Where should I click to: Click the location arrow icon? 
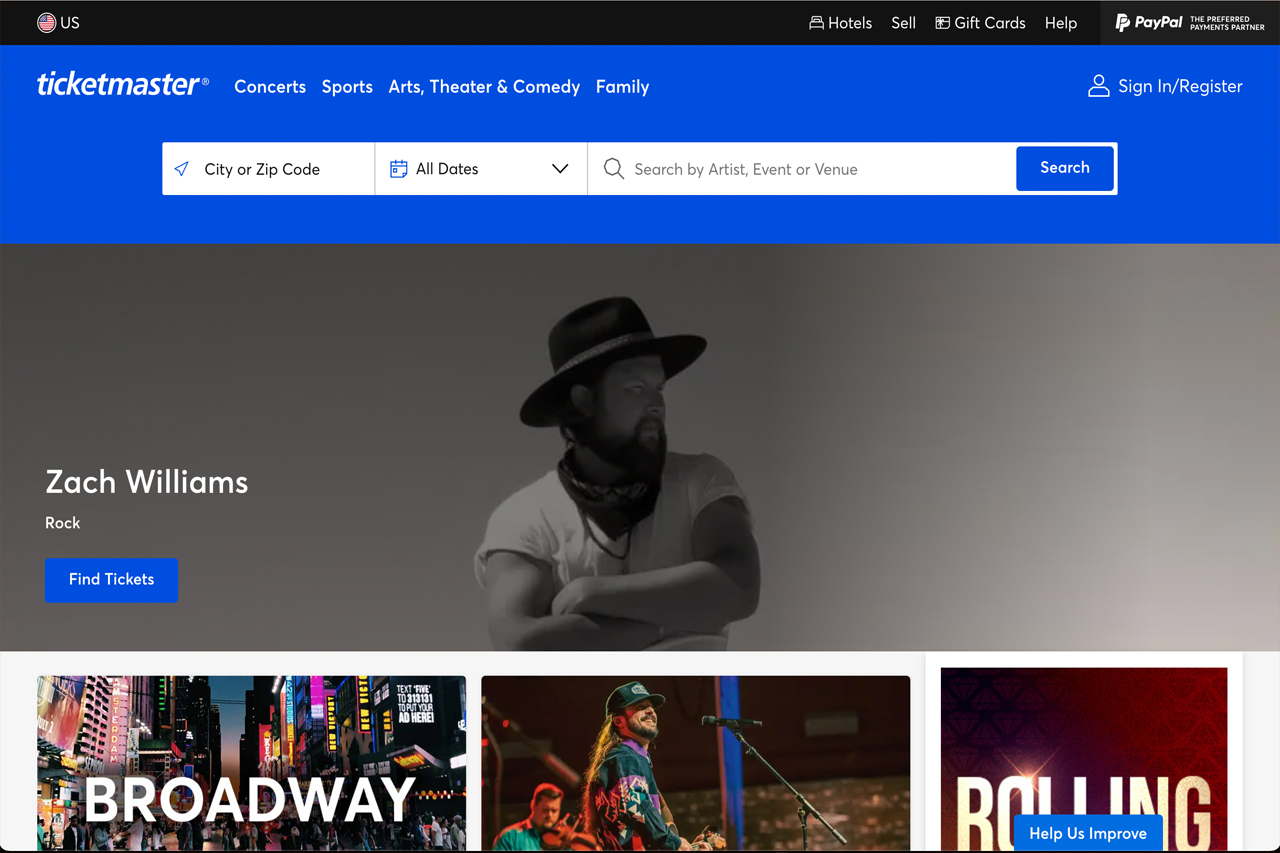tap(182, 169)
